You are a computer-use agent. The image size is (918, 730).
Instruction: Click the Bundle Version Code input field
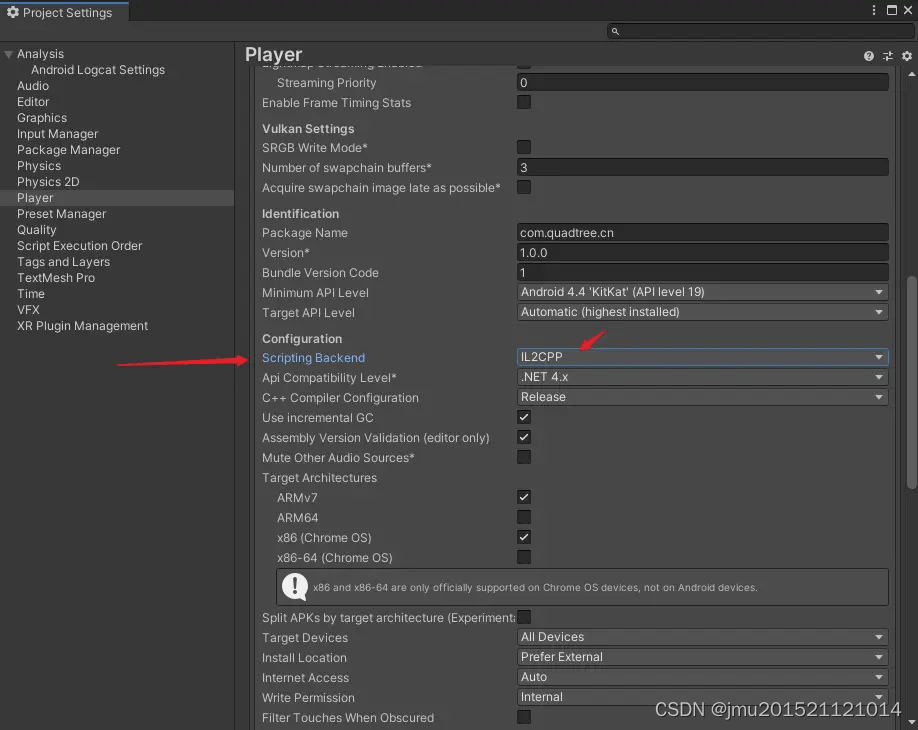coord(700,272)
